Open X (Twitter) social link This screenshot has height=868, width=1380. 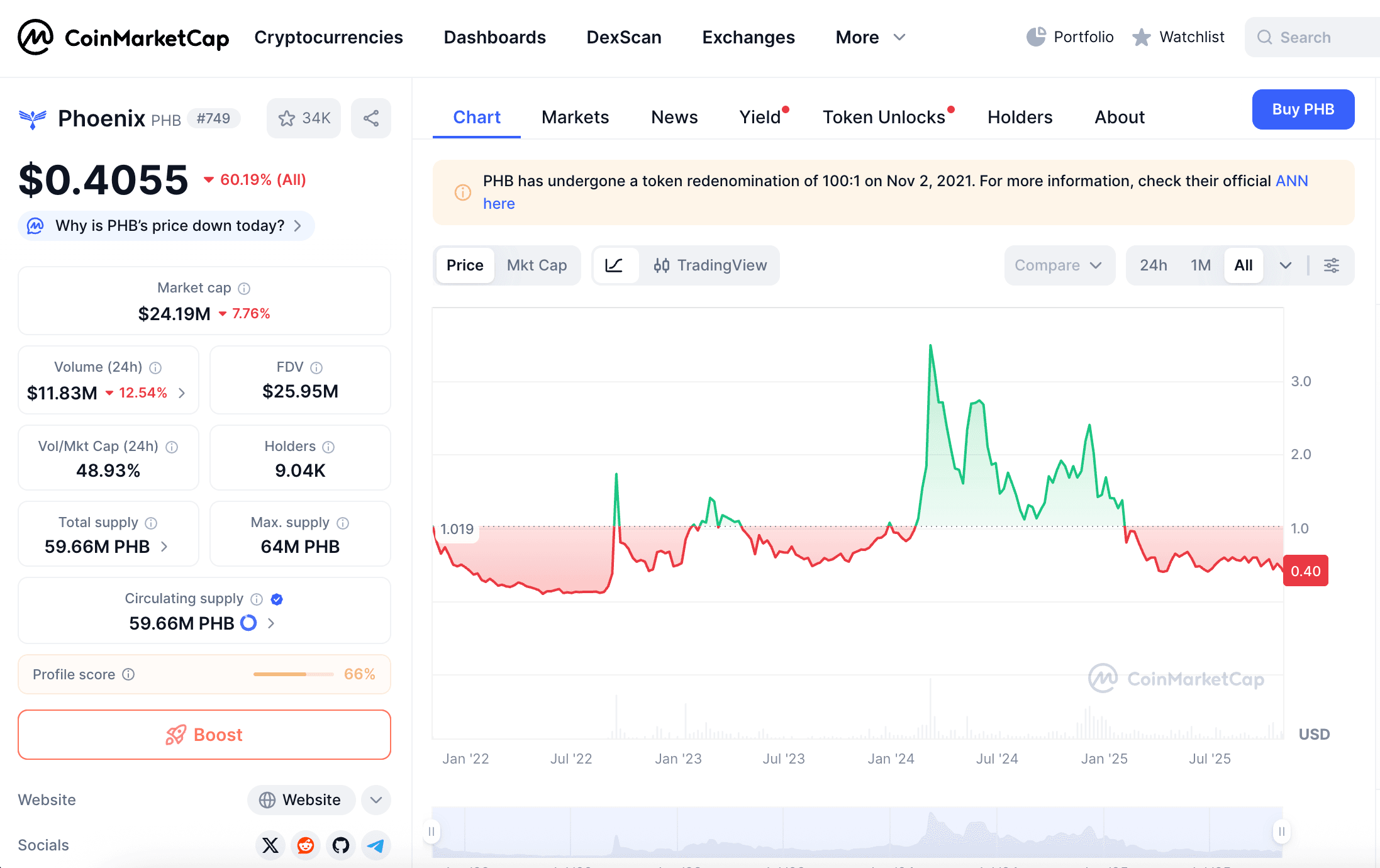click(270, 845)
